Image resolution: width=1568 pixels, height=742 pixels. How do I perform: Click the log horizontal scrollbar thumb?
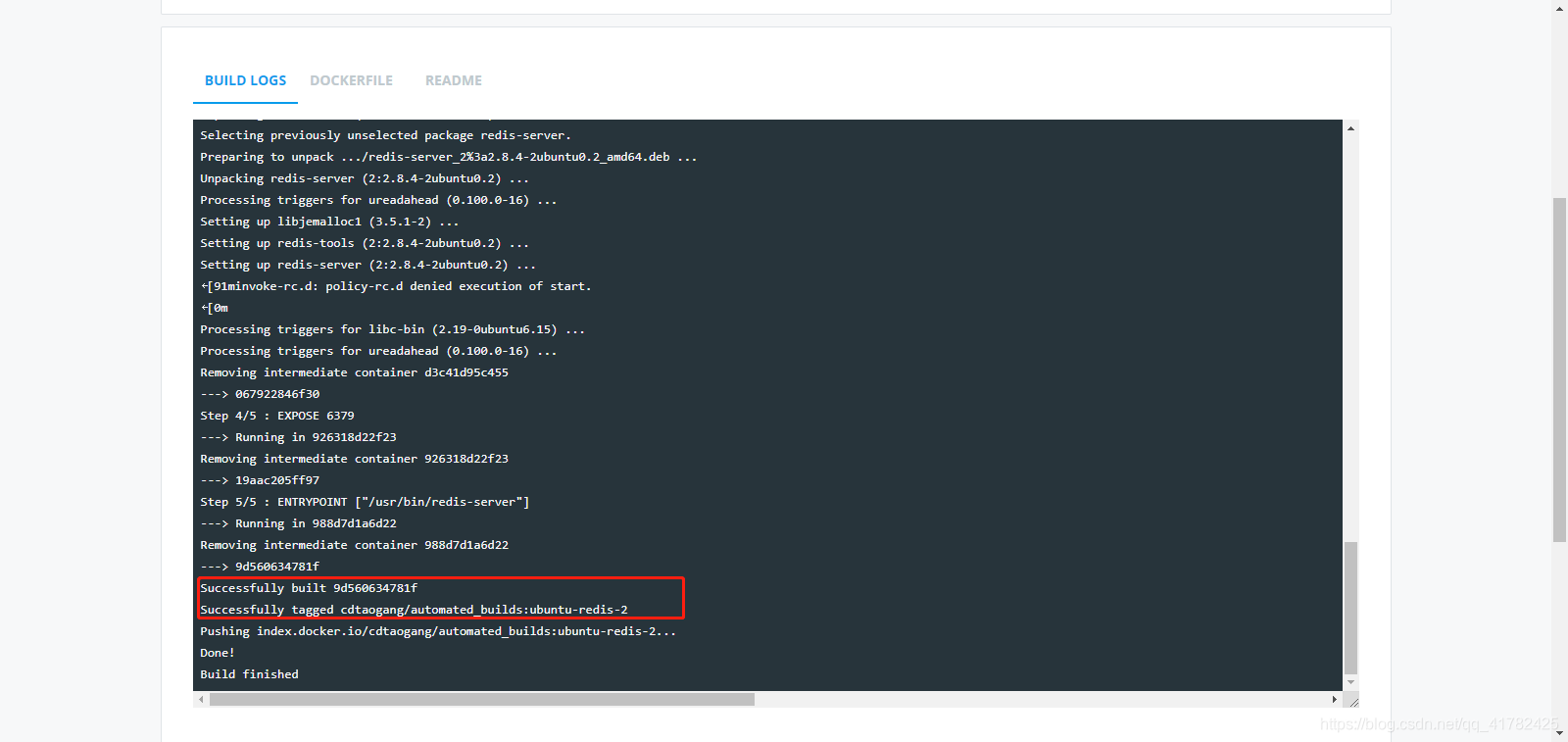(x=482, y=700)
